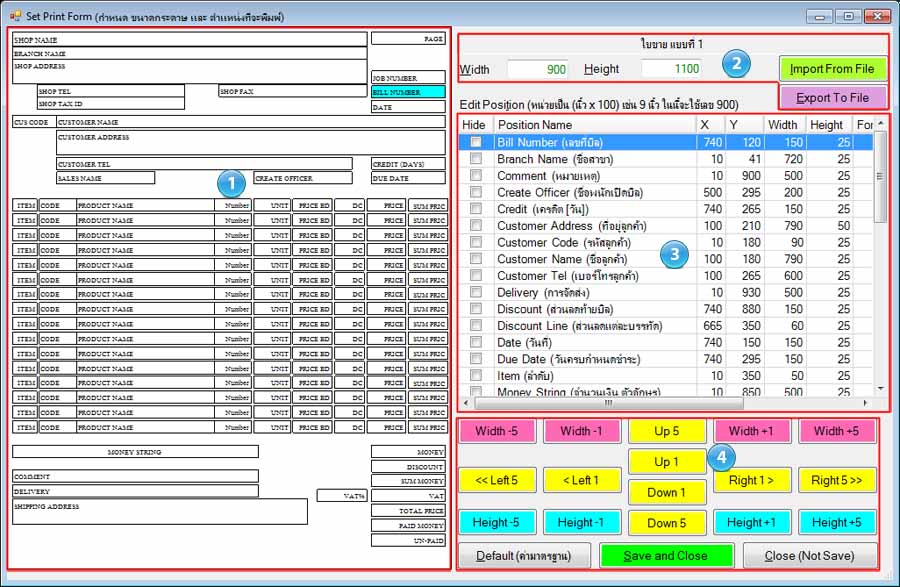This screenshot has height=587, width=900.
Task: Click the Down 1 button
Action: pos(667,492)
